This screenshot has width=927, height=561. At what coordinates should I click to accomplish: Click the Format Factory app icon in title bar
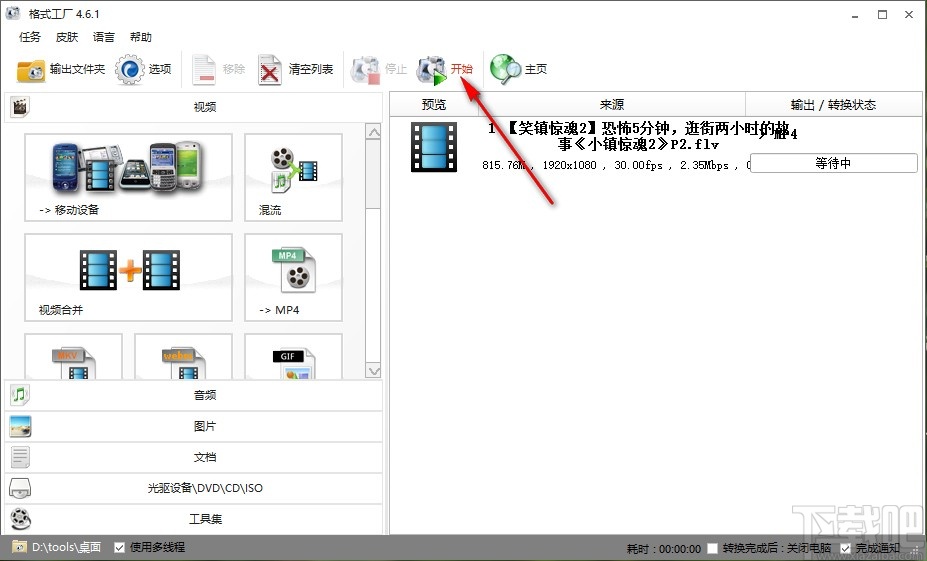point(12,13)
